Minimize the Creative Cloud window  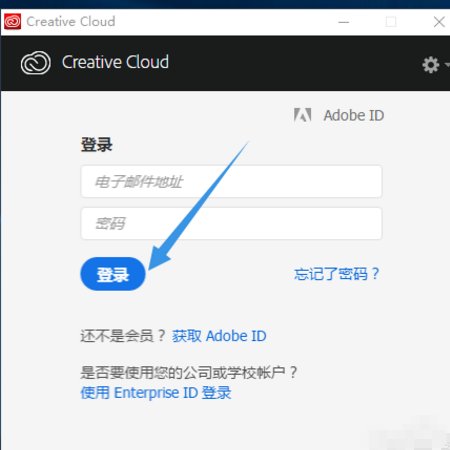344,22
